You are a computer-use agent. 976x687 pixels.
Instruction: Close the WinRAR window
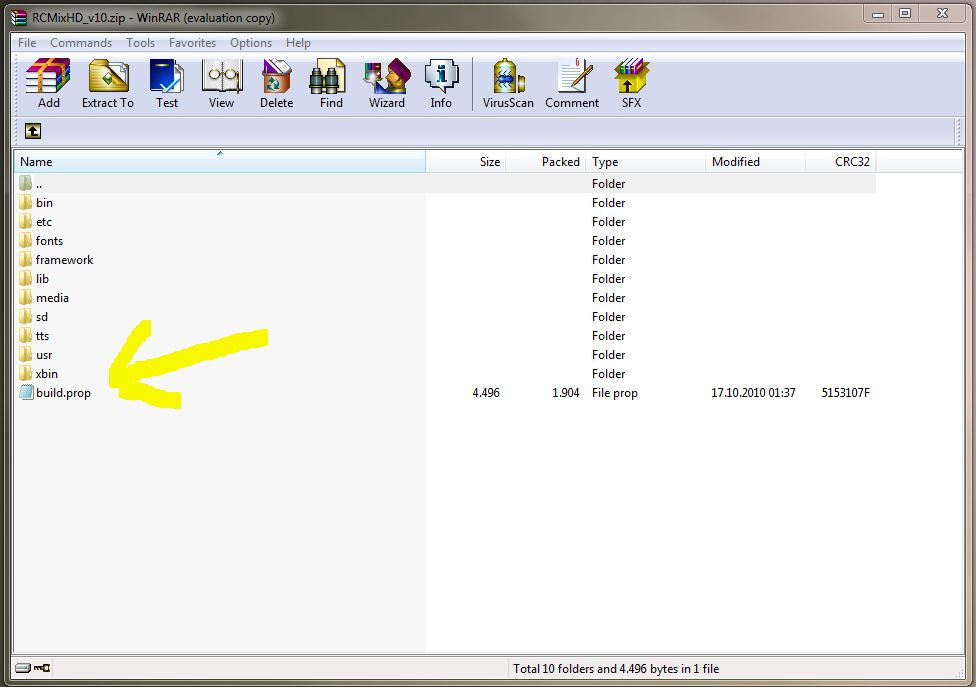[942, 13]
